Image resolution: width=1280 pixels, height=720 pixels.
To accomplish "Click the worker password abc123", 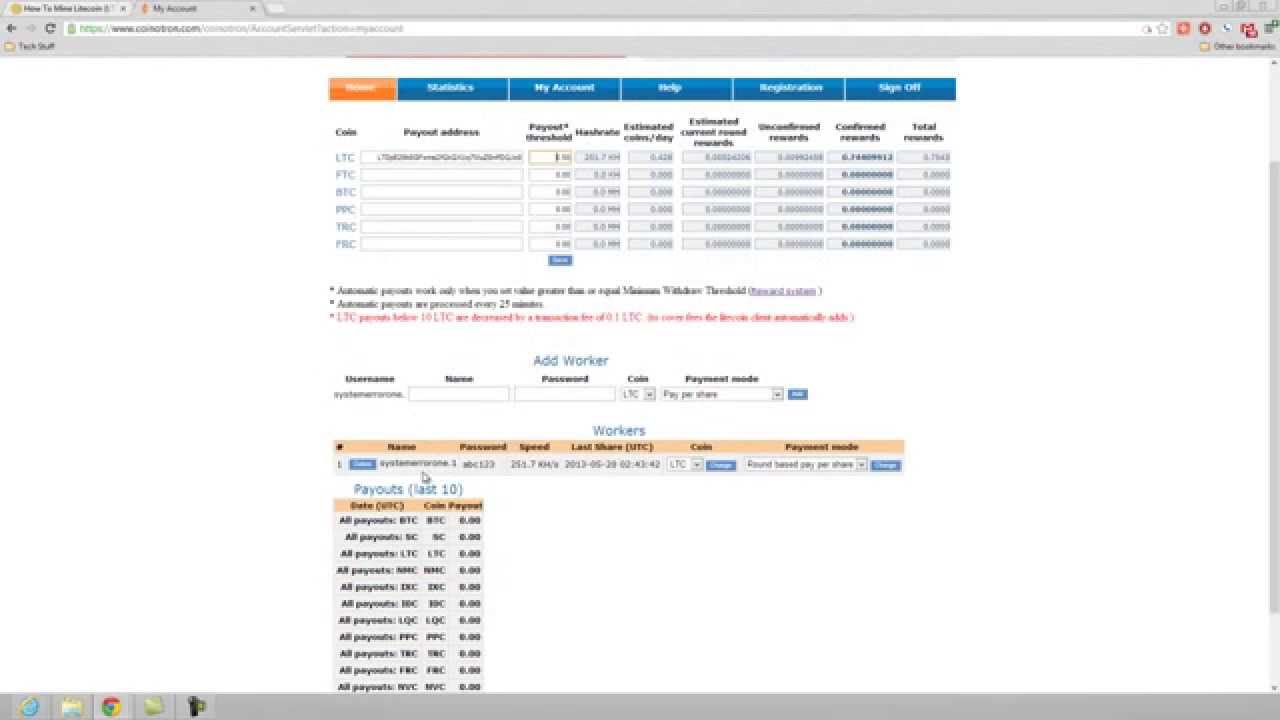I will pos(479,465).
